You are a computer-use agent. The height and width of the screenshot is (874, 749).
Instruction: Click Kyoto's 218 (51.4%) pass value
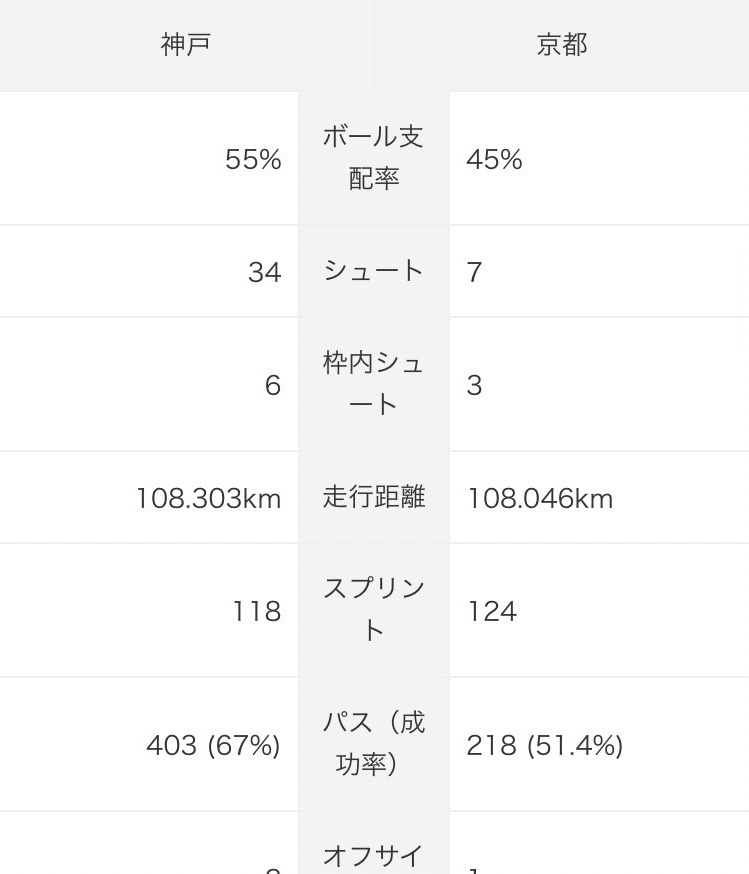pyautogui.click(x=545, y=745)
